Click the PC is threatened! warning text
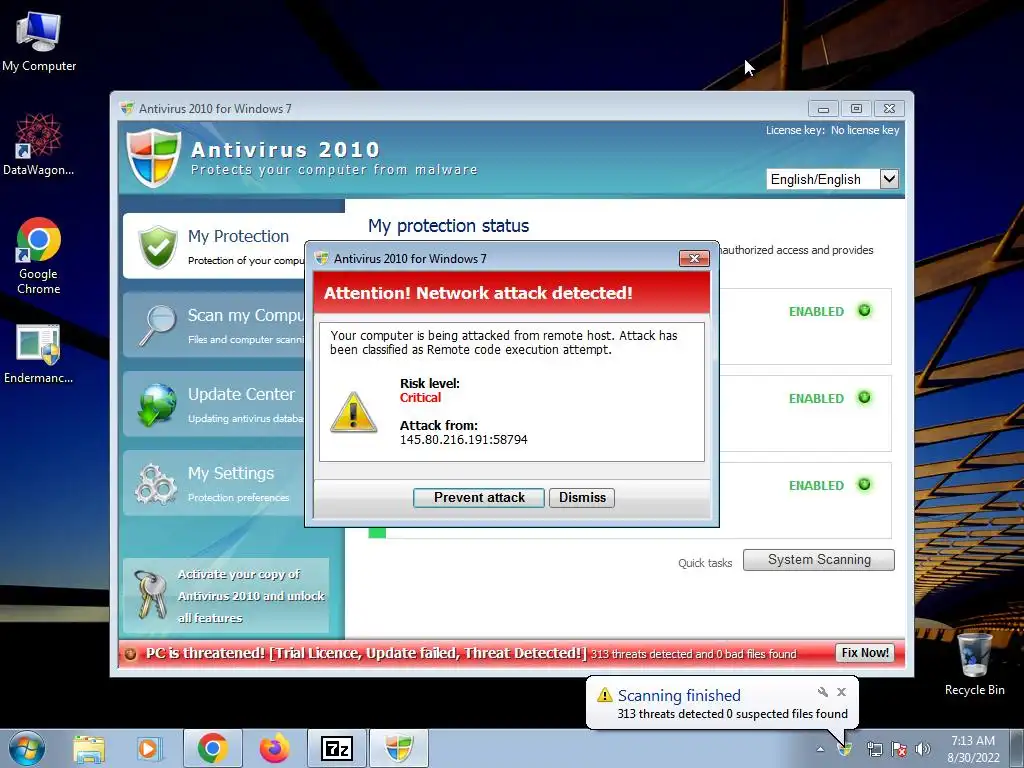Image resolution: width=1024 pixels, height=768 pixels. [x=366, y=653]
